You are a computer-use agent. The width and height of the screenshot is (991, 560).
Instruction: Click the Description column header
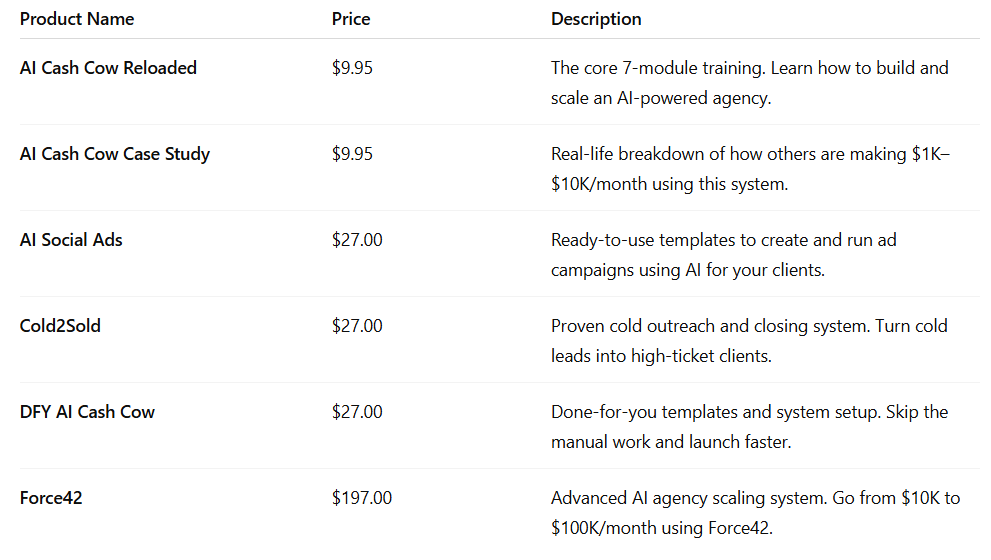(x=596, y=19)
